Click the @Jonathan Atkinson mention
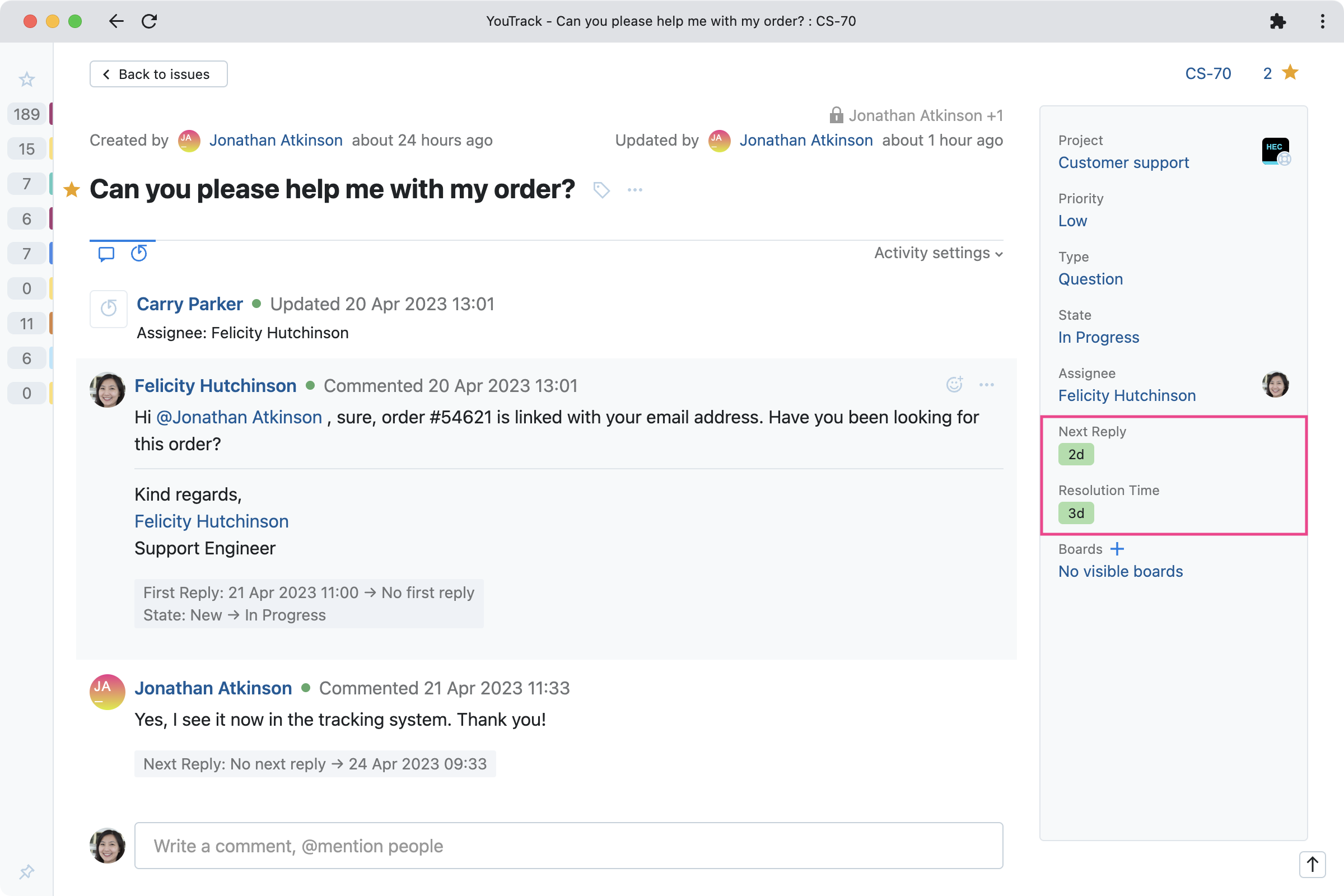 (239, 418)
